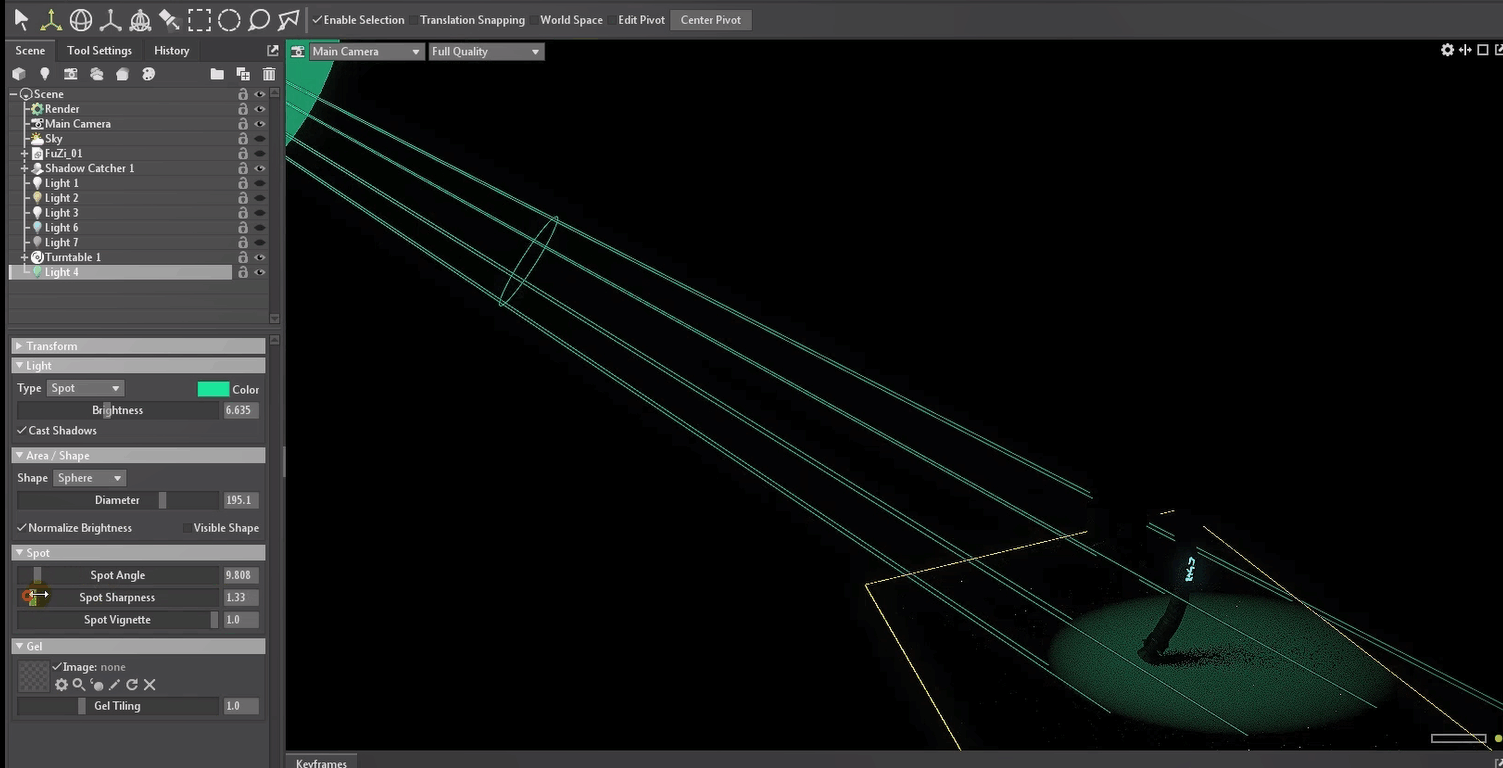The width and height of the screenshot is (1503, 768).
Task: Click the Brightness slider
Action: 118,410
